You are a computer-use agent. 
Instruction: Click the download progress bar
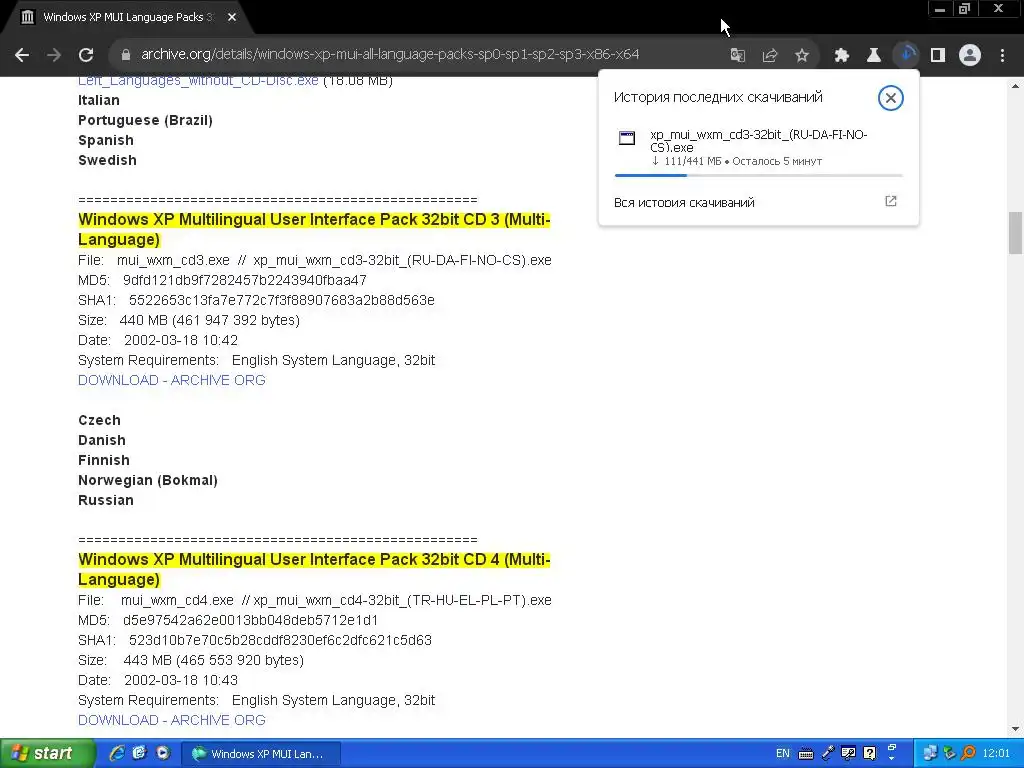pyautogui.click(x=758, y=175)
